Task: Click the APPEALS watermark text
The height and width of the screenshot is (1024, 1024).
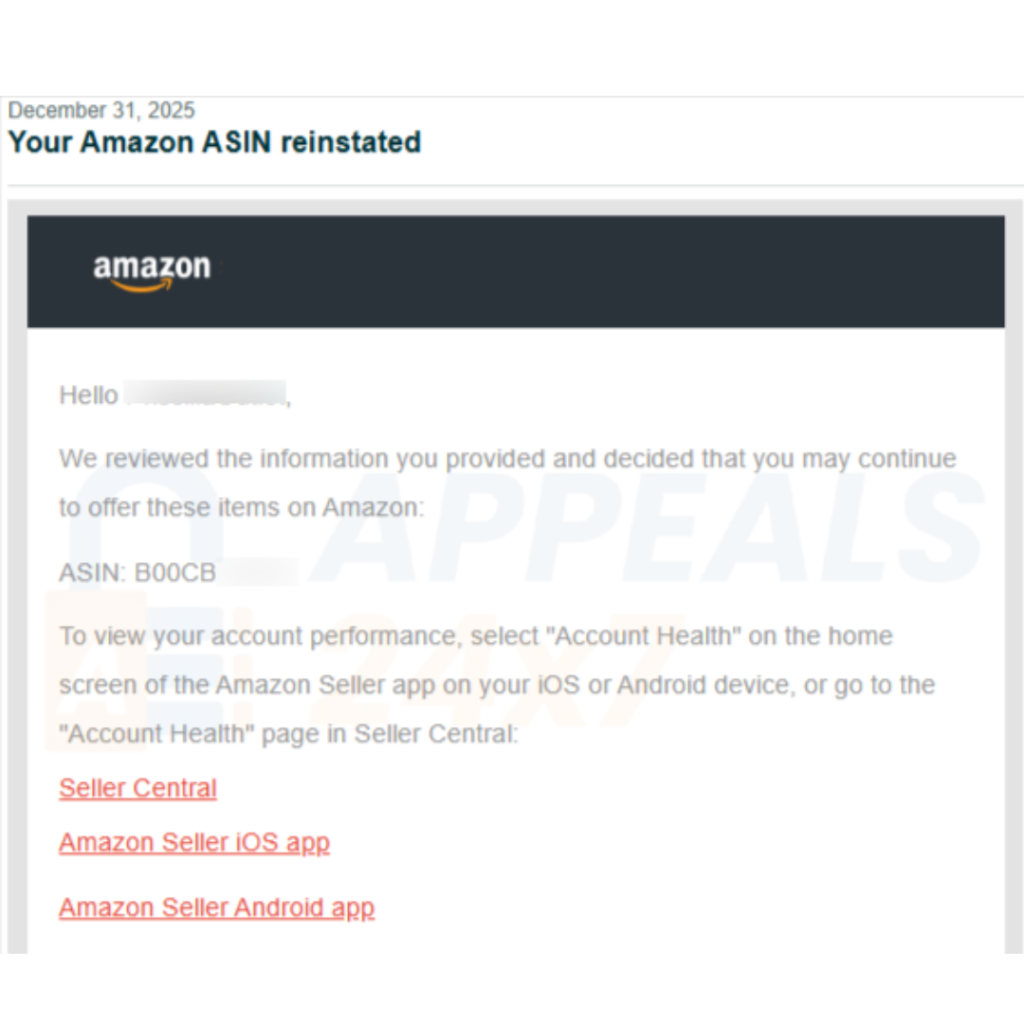Action: coord(640,530)
